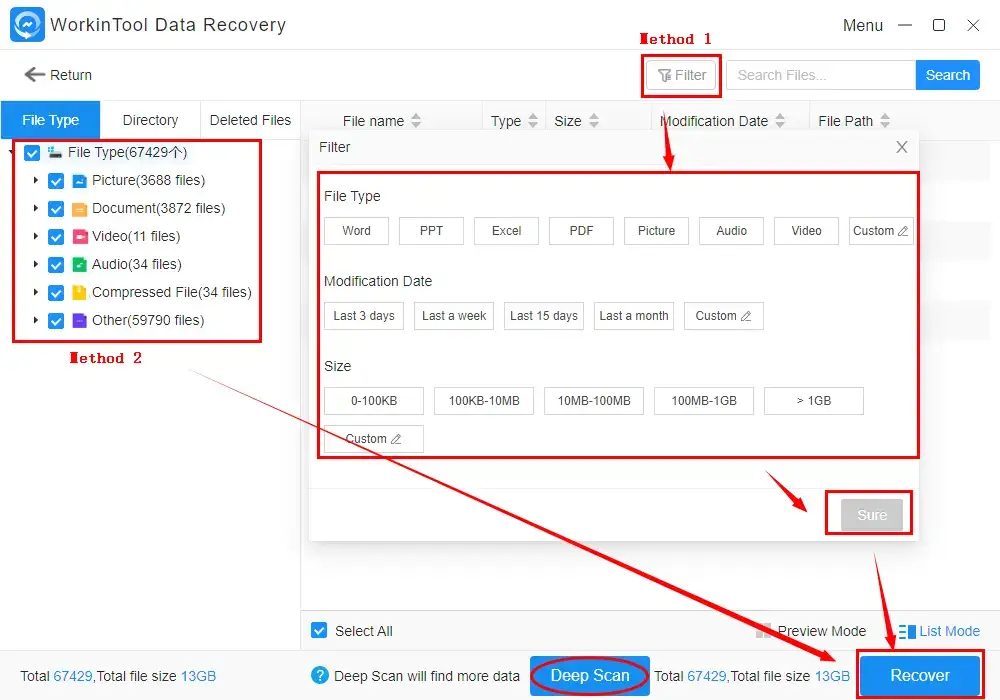Select Last a week date filter

point(454,316)
